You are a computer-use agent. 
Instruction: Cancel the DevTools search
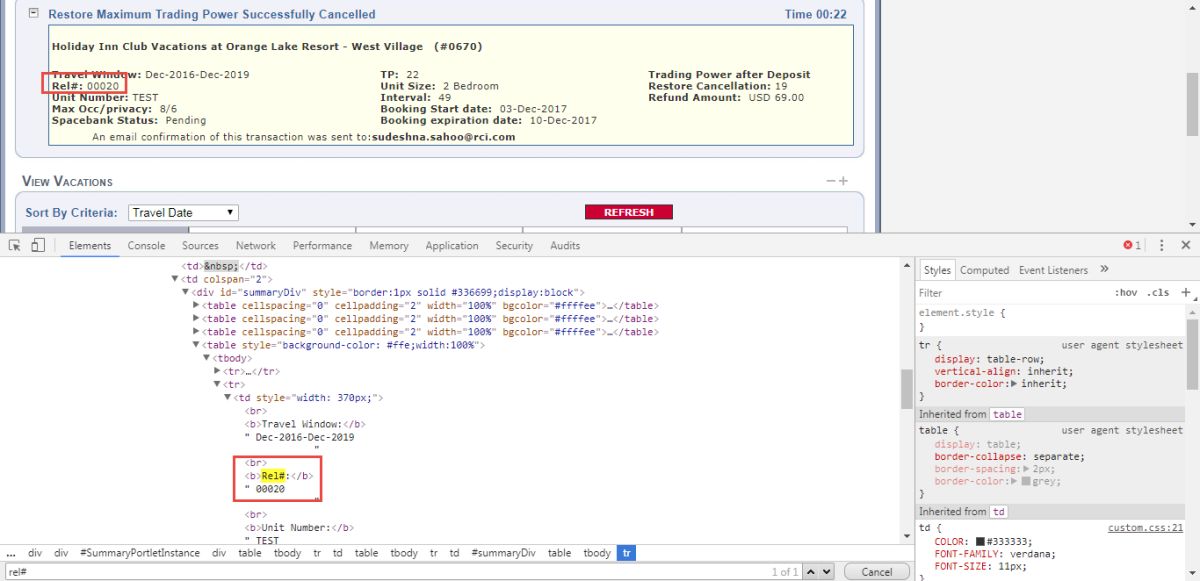coord(876,572)
